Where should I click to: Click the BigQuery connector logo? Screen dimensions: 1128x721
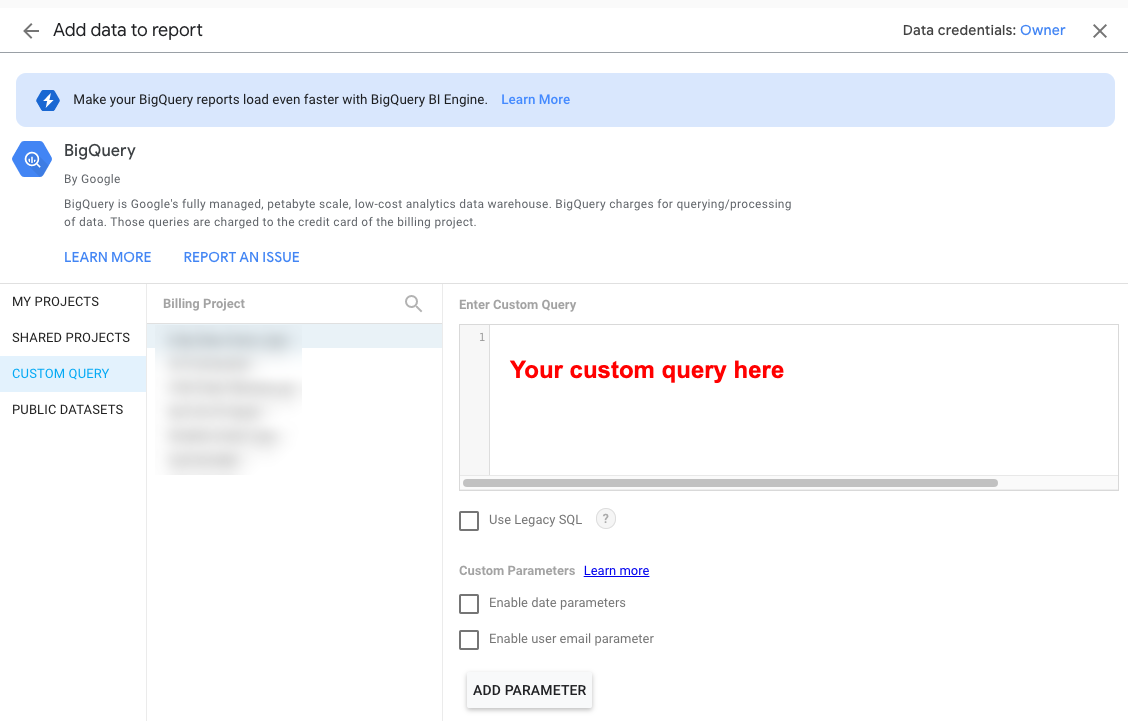(x=32, y=159)
